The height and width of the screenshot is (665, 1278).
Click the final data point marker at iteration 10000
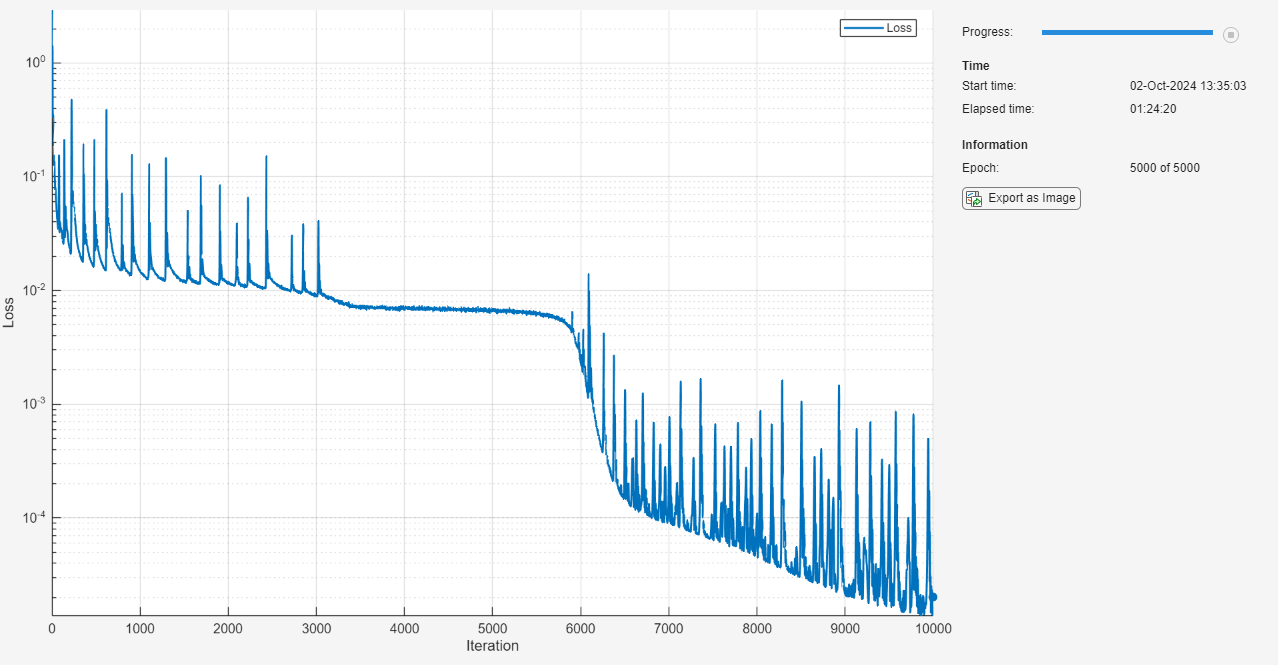(x=931, y=596)
